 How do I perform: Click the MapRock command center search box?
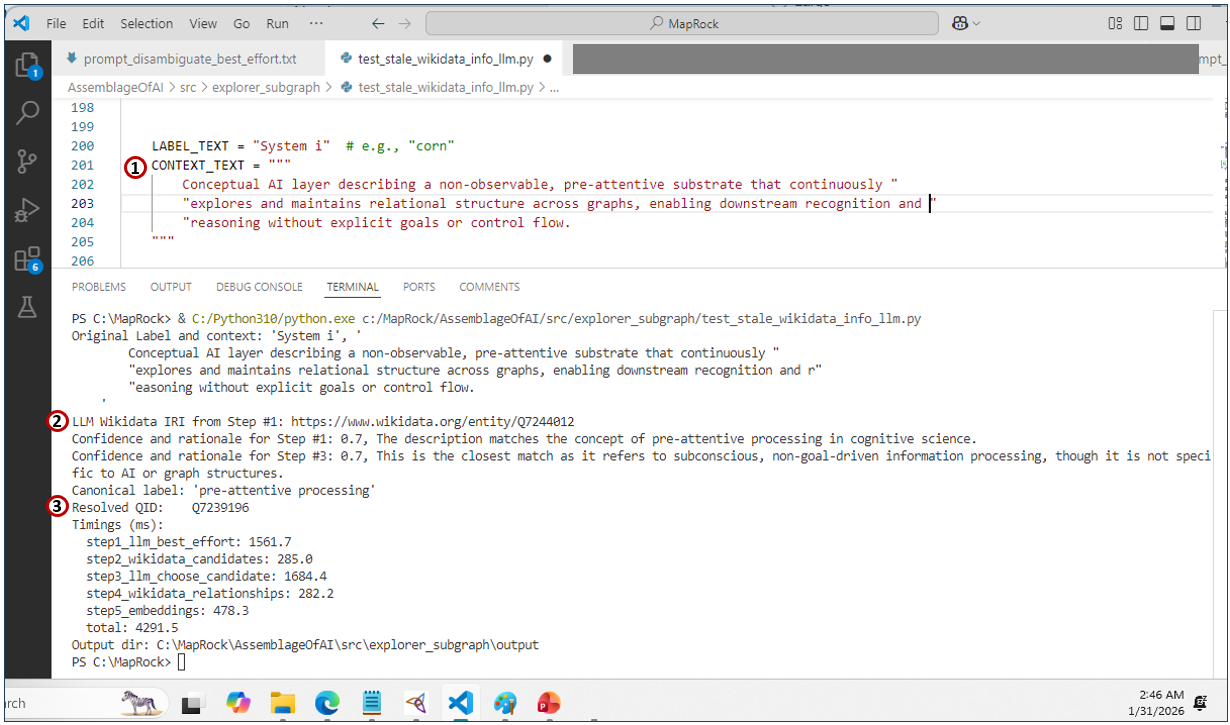pyautogui.click(x=682, y=23)
